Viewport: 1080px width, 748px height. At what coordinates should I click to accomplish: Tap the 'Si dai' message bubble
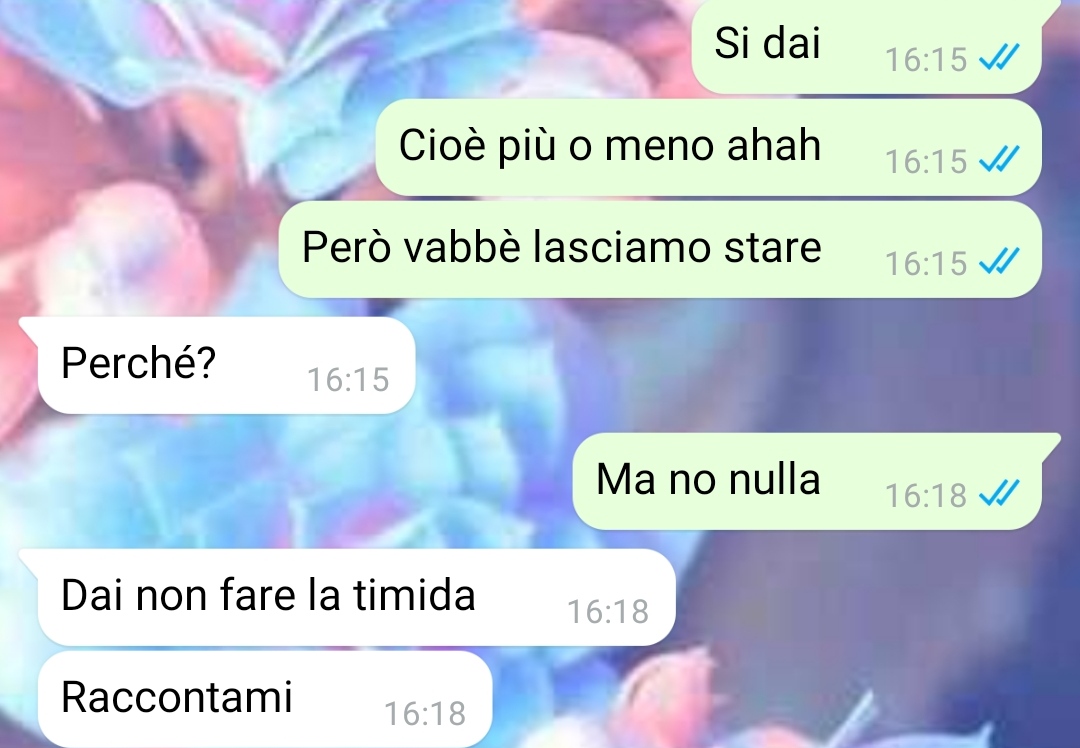pos(866,45)
